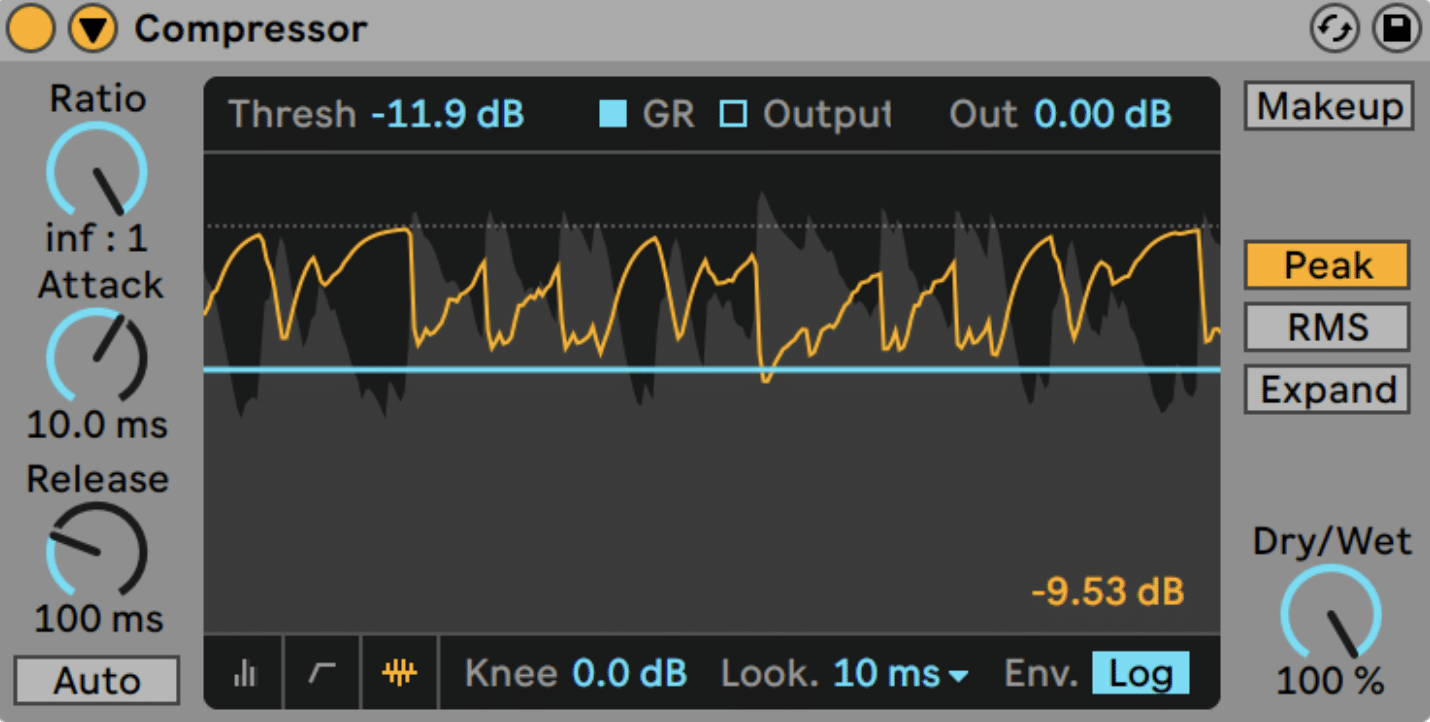The width and height of the screenshot is (1430, 722).
Task: Toggle the Log envelope button
Action: tap(1140, 674)
